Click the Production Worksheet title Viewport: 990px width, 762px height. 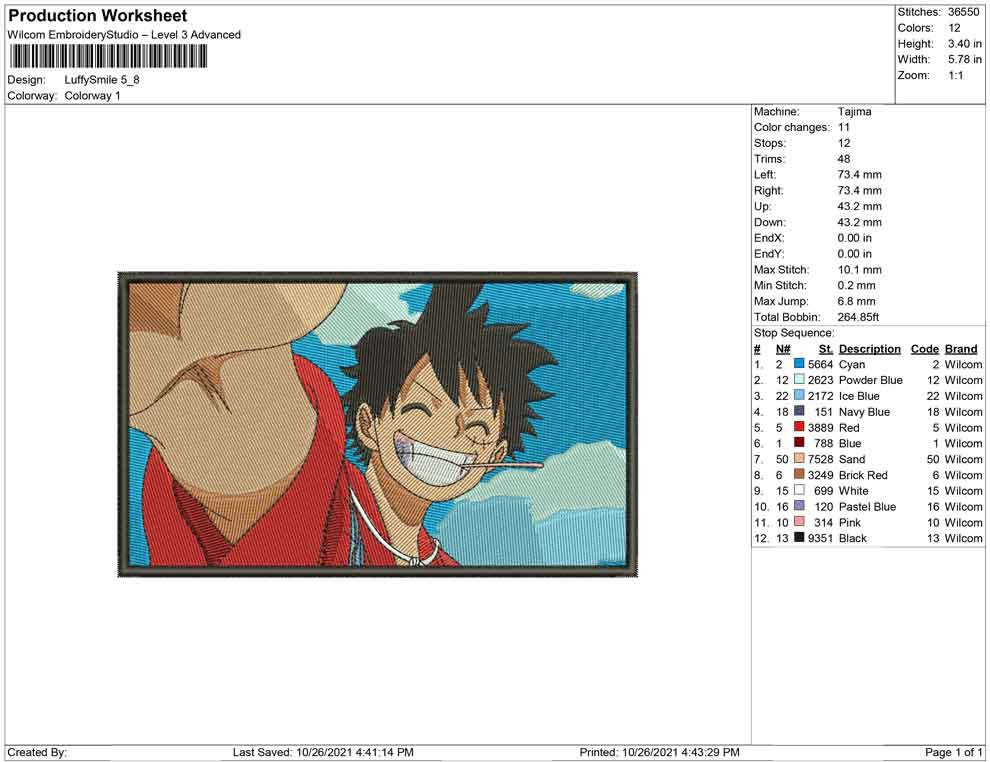[x=98, y=16]
